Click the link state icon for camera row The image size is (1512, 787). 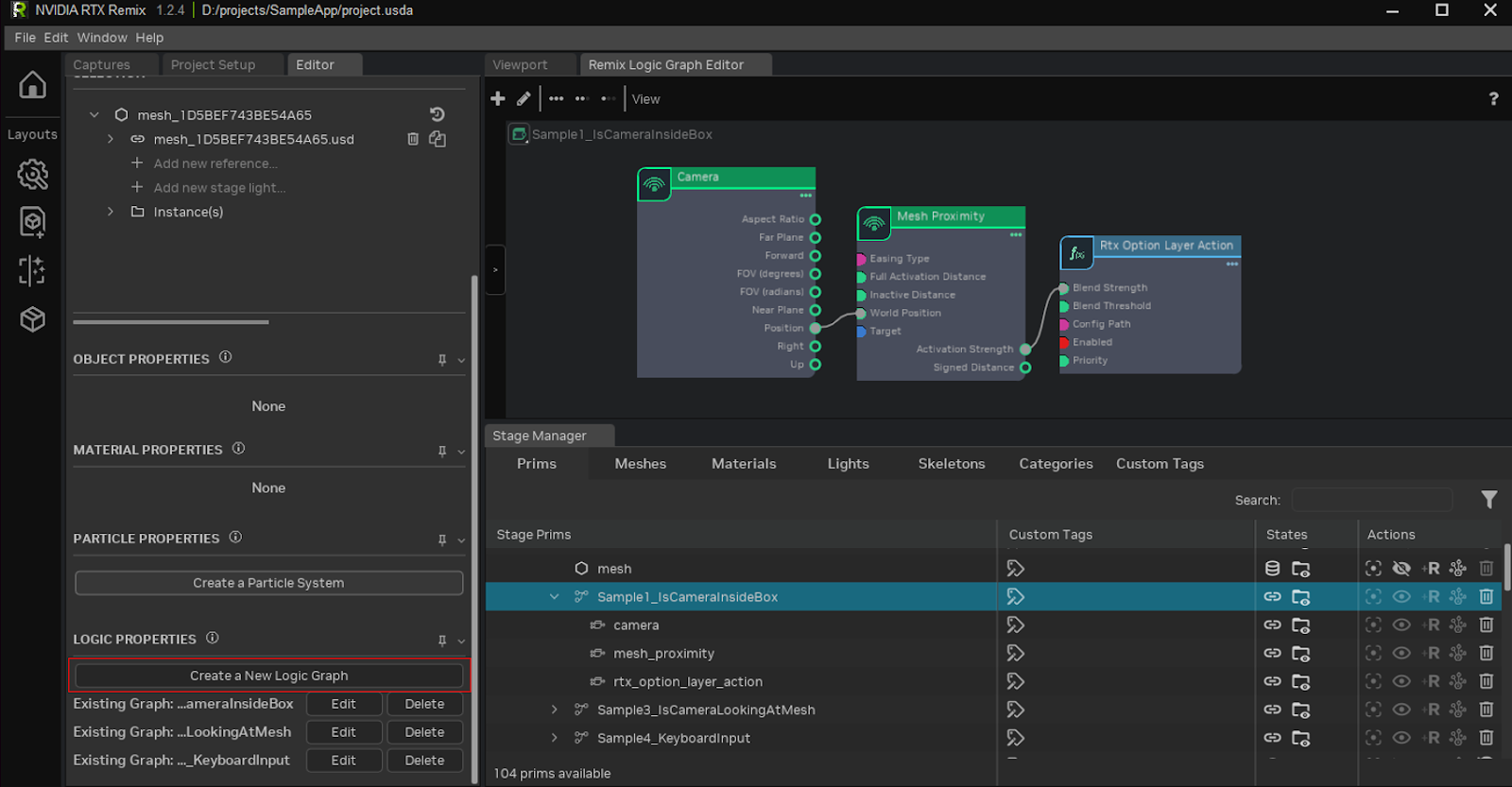point(1273,624)
